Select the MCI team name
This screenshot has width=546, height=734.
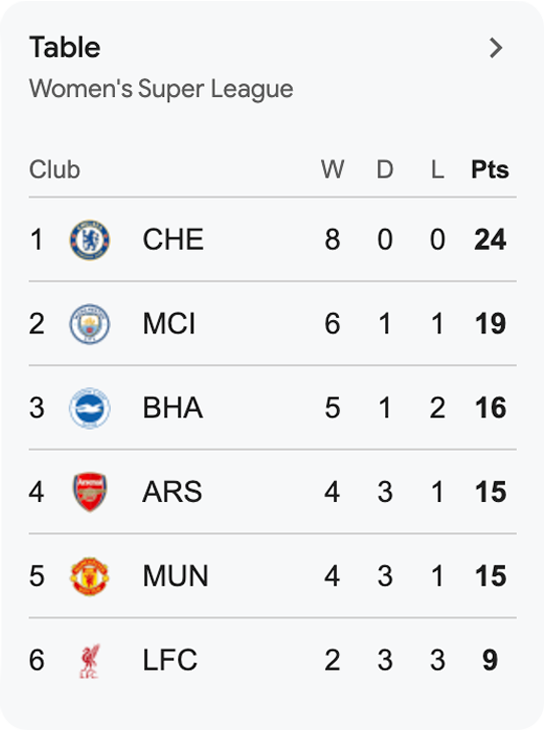169,324
